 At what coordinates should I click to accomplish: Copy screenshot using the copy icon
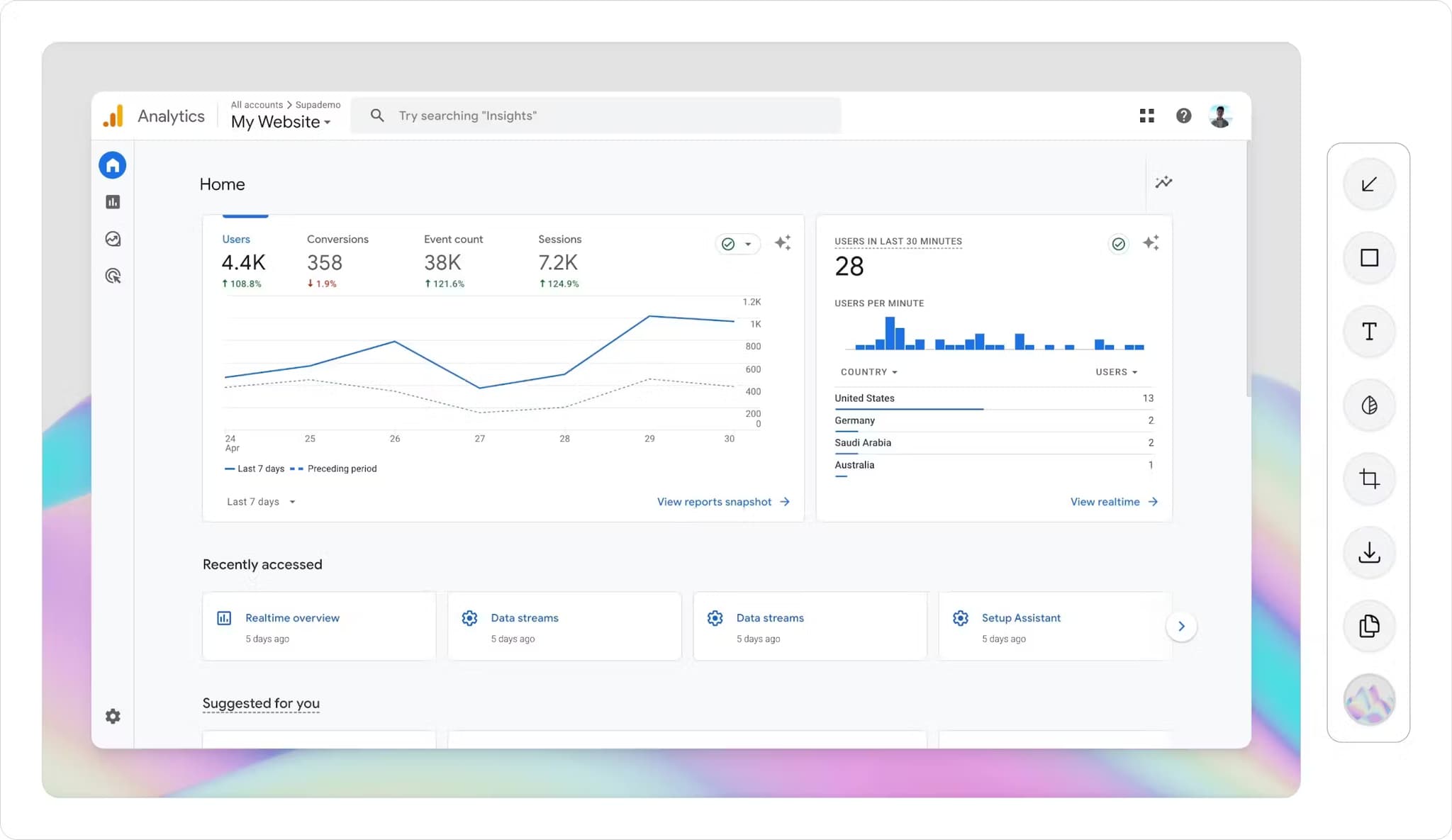pyautogui.click(x=1369, y=626)
